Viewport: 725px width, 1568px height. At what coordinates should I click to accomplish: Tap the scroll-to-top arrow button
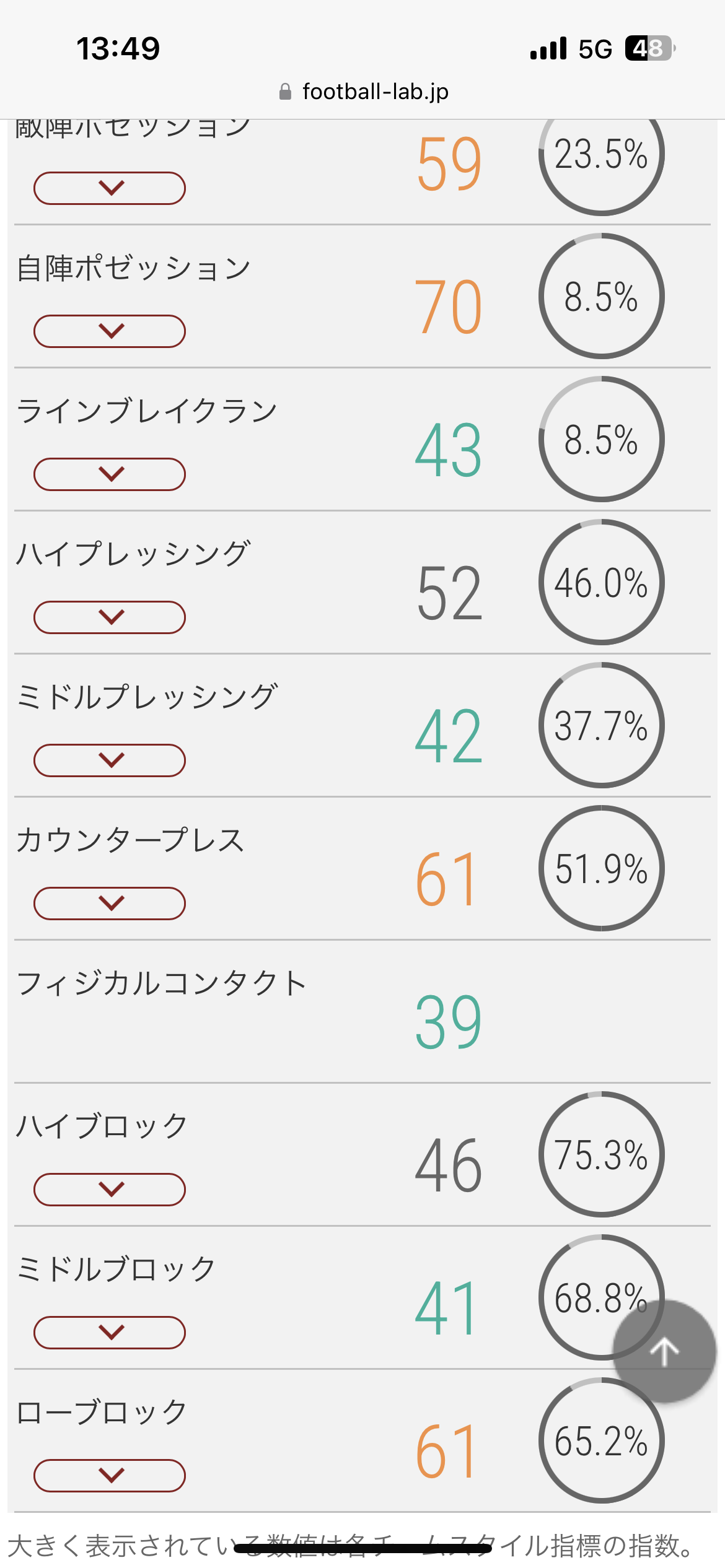point(664,1351)
